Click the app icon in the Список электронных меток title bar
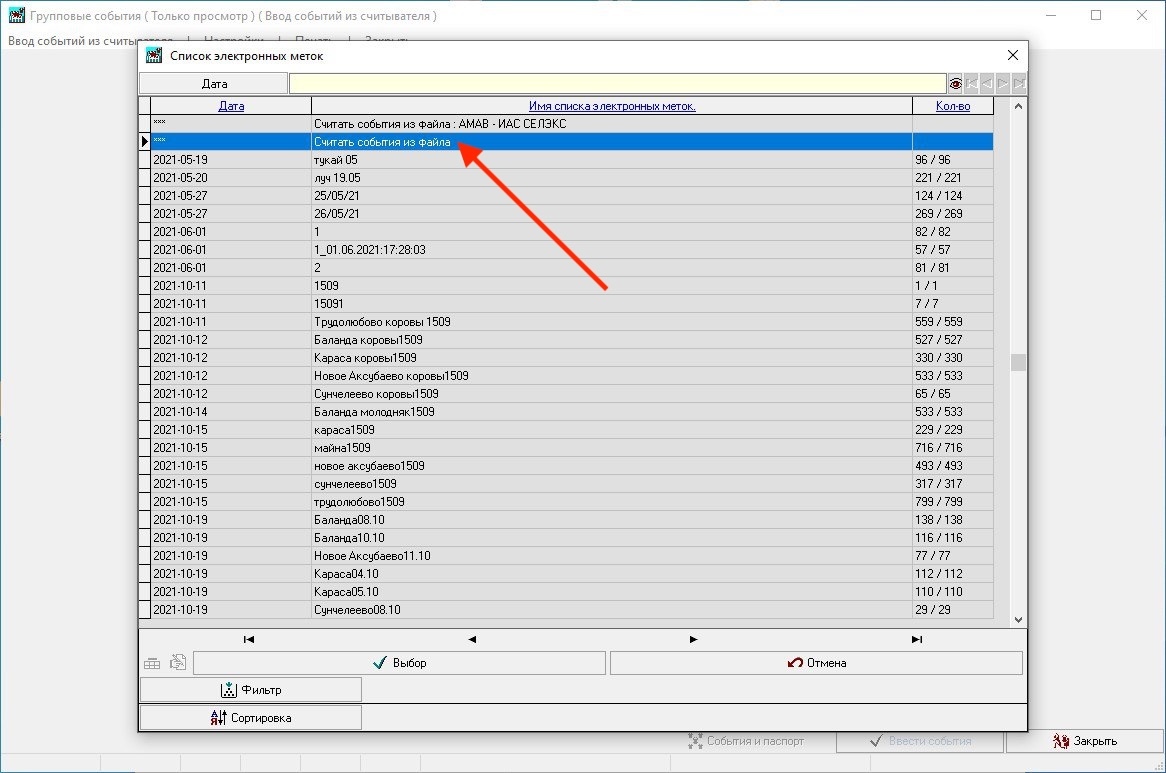The image size is (1166, 773). [x=154, y=56]
